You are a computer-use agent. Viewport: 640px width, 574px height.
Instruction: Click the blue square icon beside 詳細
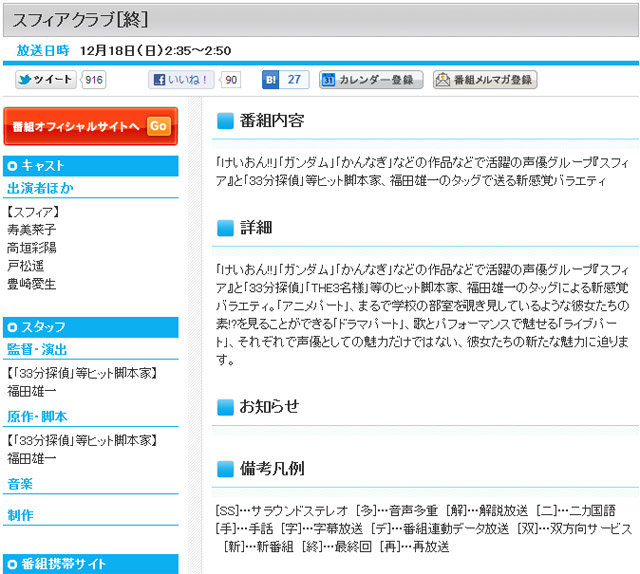[x=225, y=228]
